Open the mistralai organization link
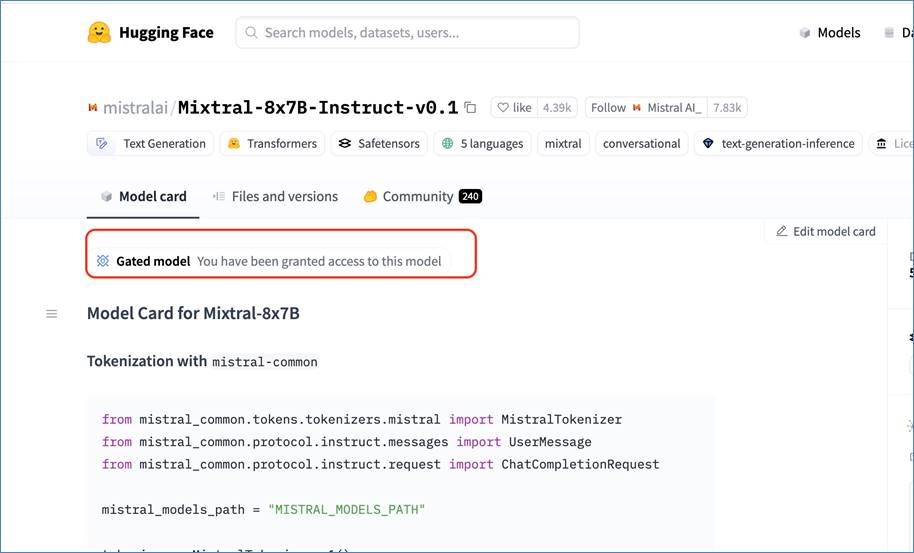Image resolution: width=914 pixels, height=553 pixels. tap(135, 108)
